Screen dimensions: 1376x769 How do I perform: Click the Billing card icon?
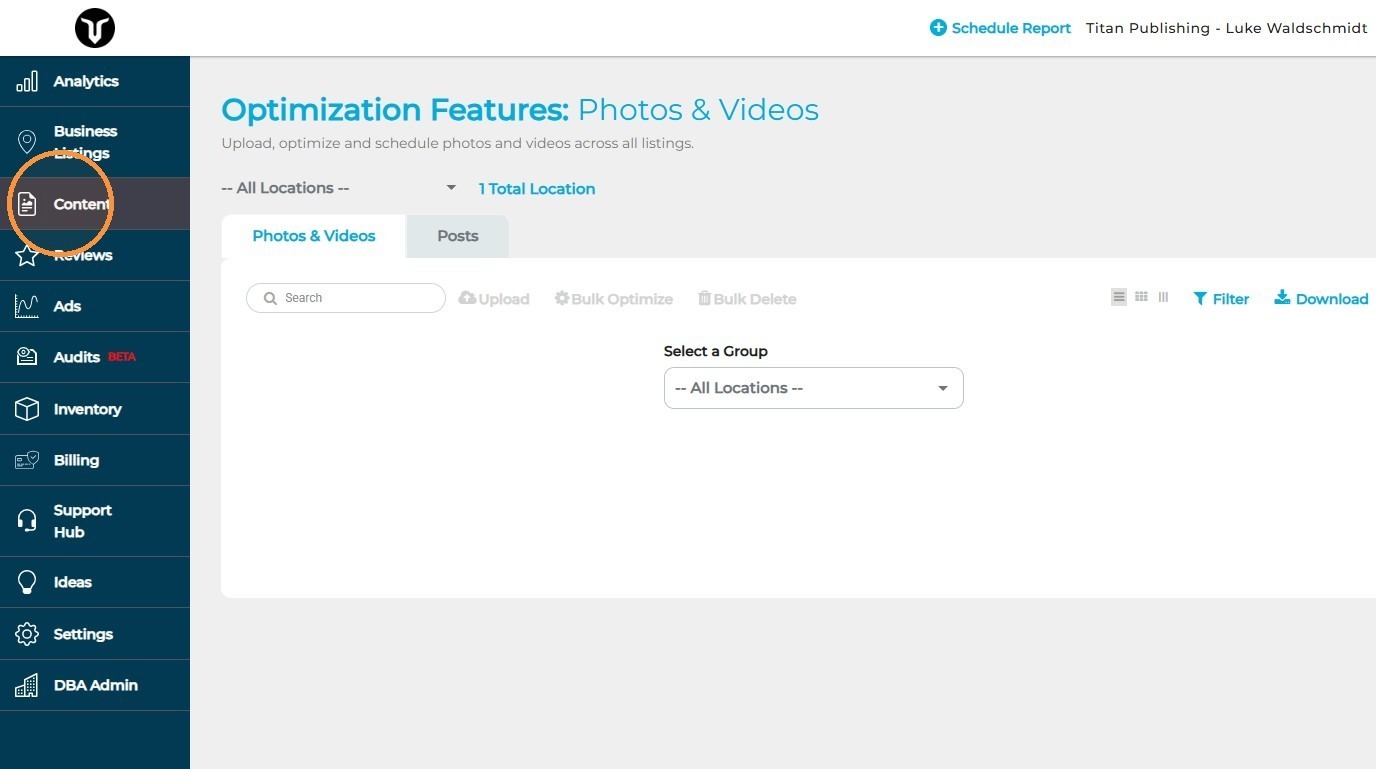[27, 460]
